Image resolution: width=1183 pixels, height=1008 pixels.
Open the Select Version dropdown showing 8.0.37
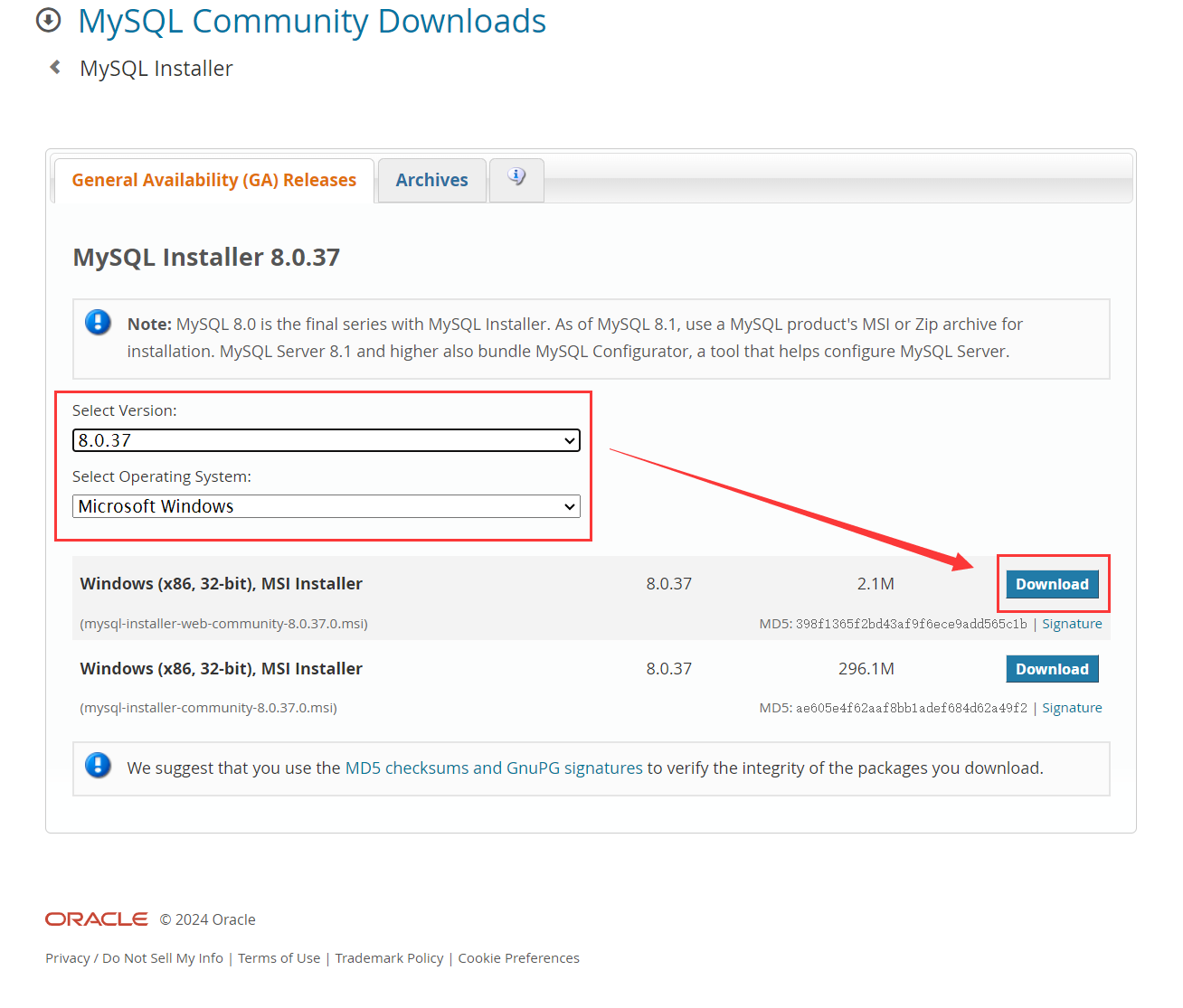click(327, 440)
